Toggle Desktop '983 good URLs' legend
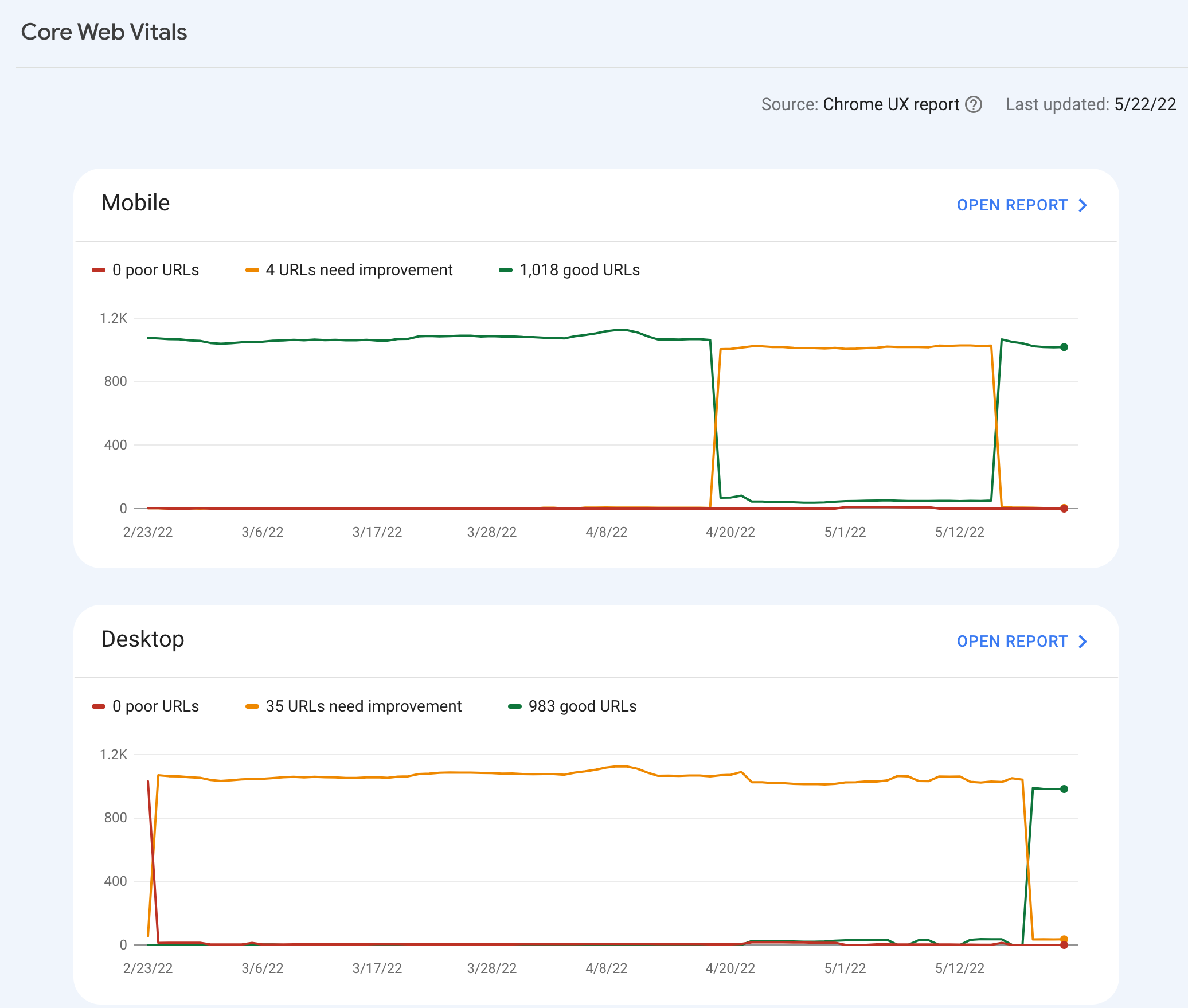1188x1008 pixels. pyautogui.click(x=582, y=706)
